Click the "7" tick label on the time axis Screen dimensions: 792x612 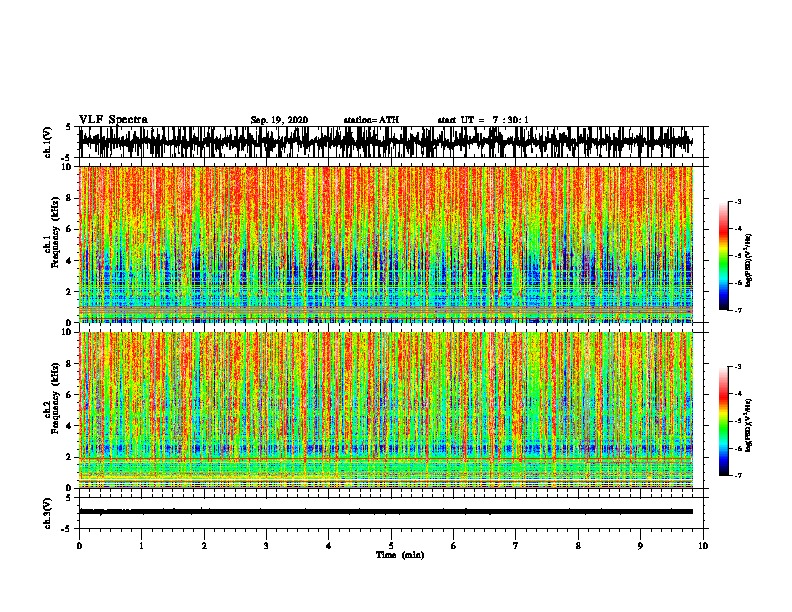click(516, 546)
